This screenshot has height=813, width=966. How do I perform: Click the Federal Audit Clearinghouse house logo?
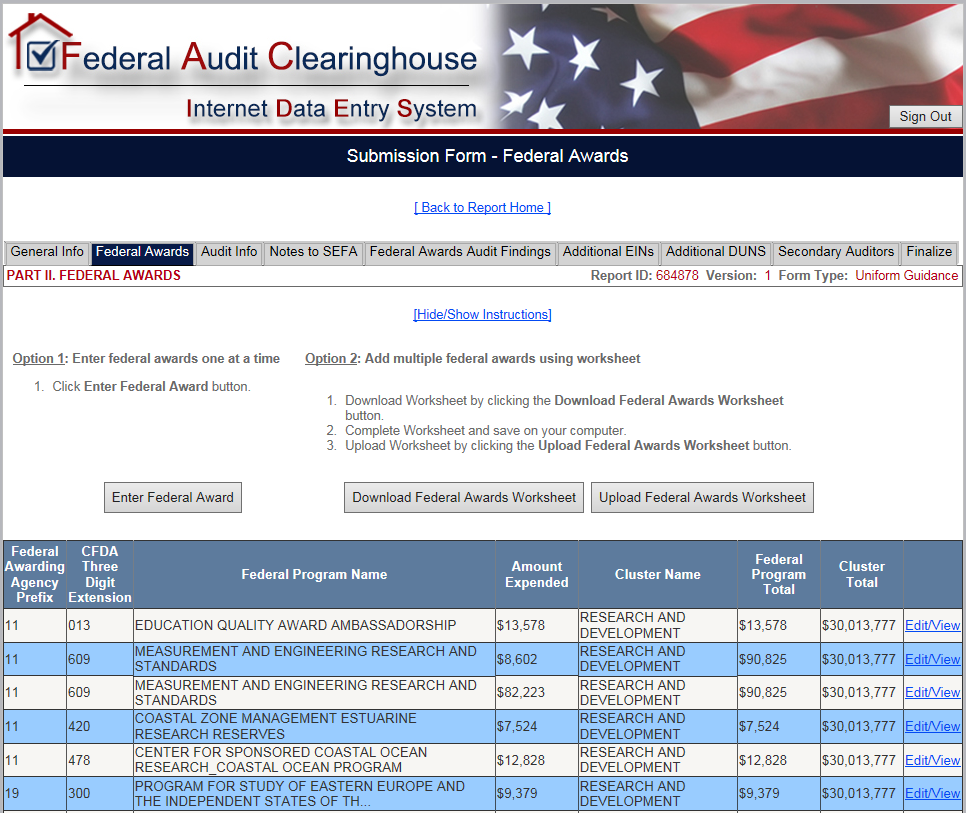40,42
